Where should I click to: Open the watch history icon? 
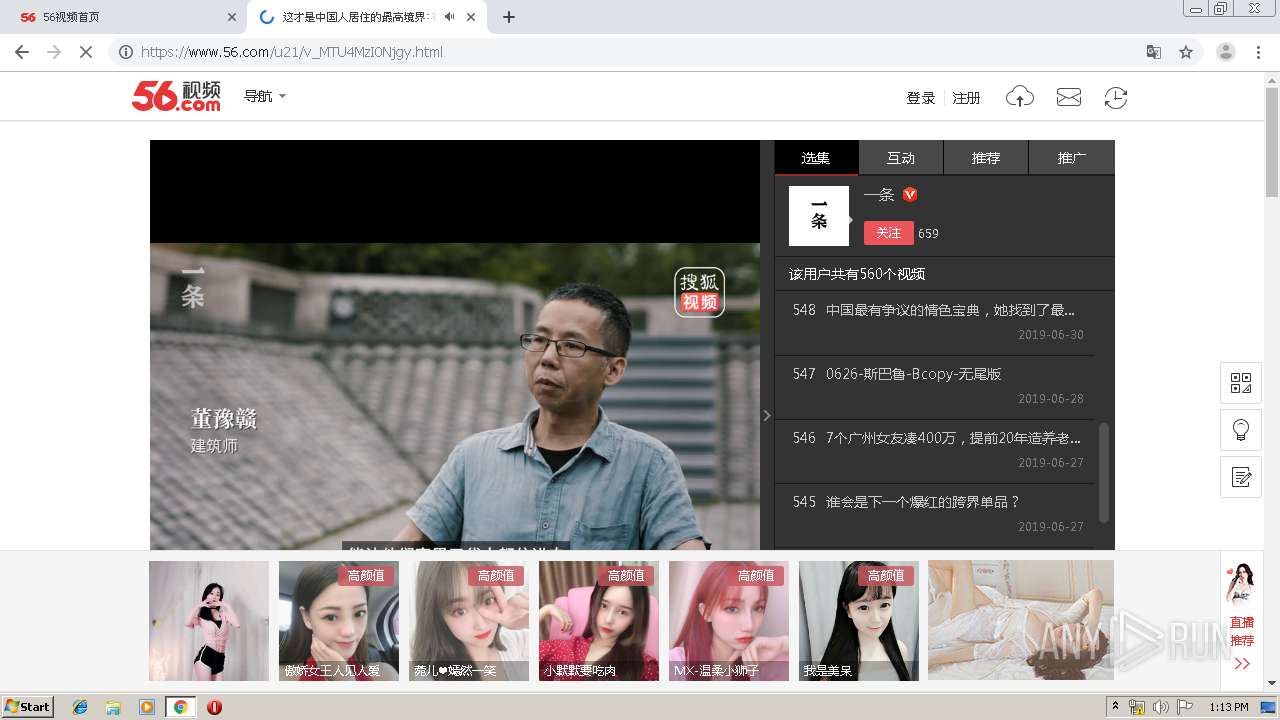(x=1116, y=97)
